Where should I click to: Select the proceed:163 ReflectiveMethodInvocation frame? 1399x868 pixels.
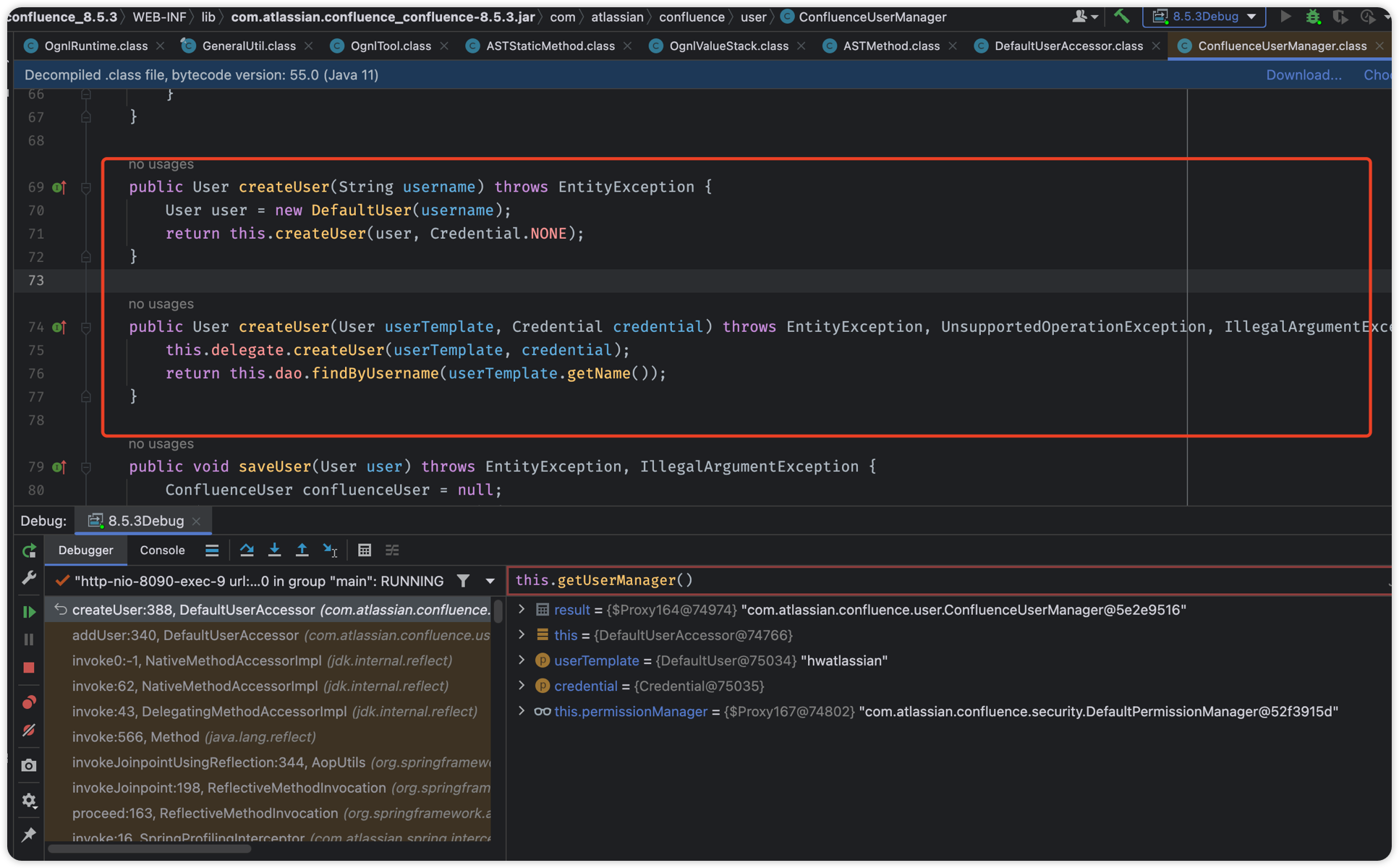268,813
